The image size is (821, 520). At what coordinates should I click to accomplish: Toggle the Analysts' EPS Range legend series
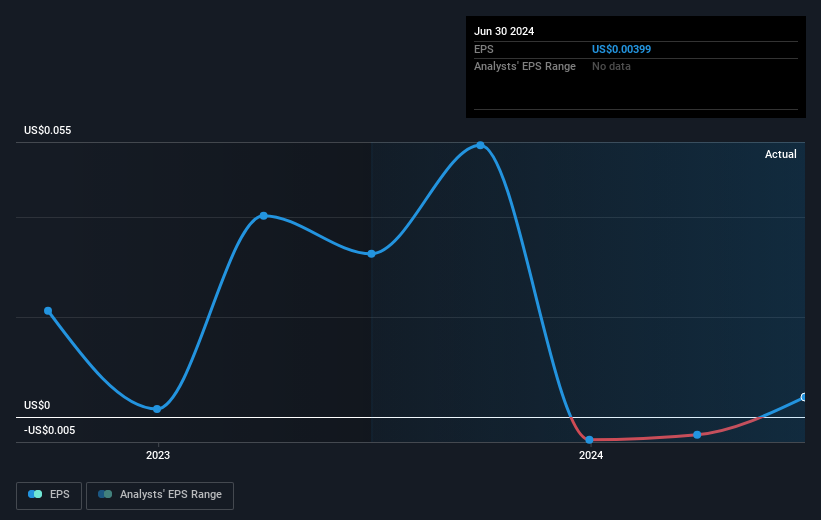coord(160,495)
